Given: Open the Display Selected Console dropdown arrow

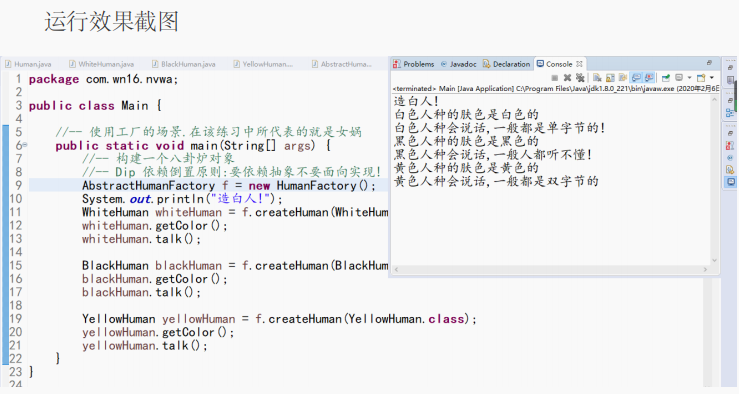Looking at the screenshot, I should (690, 77).
